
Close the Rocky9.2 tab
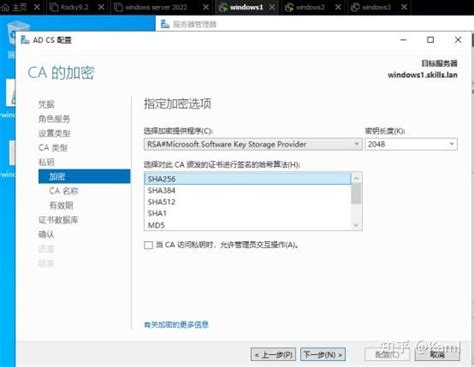click(101, 7)
